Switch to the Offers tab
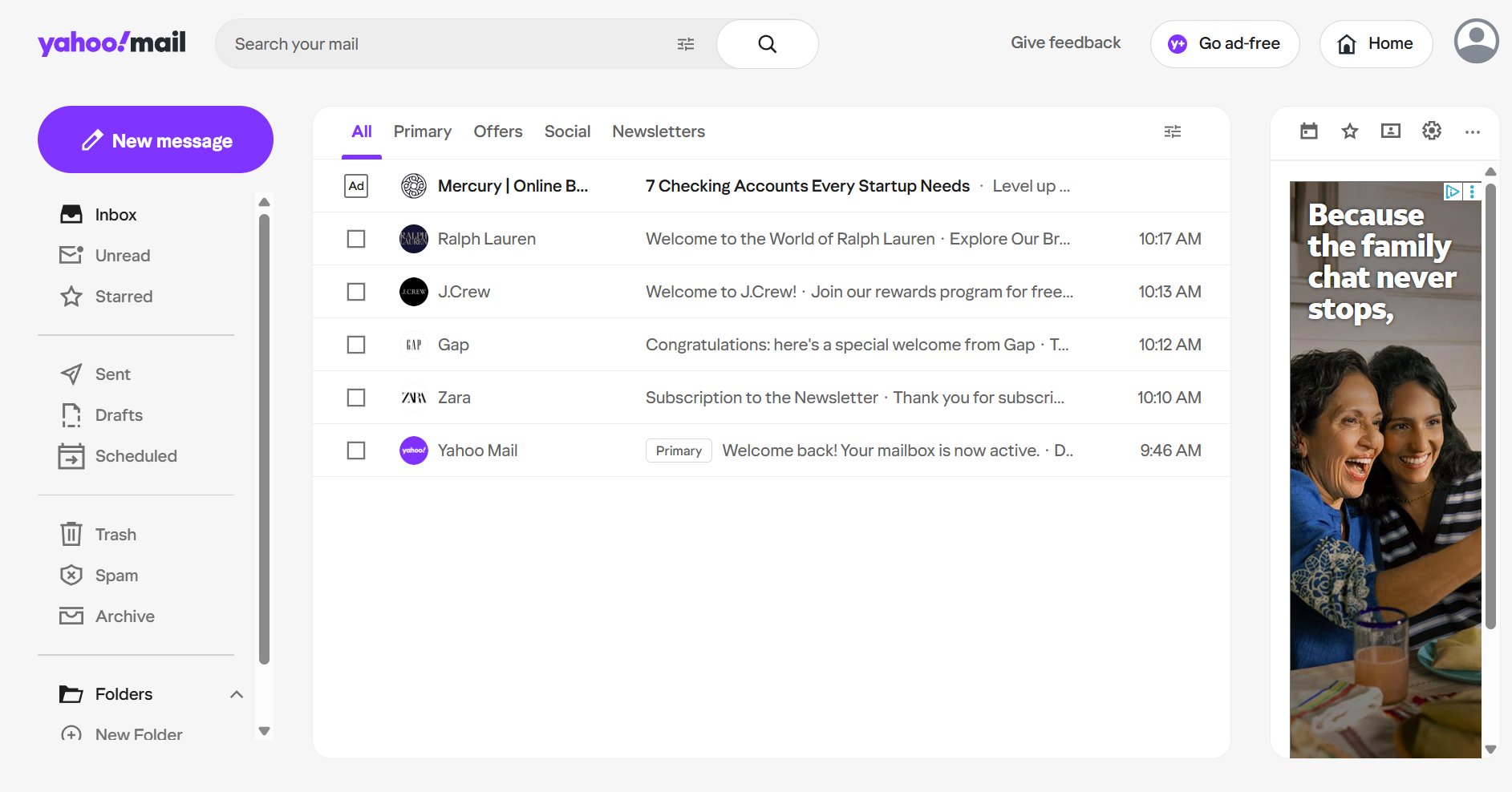1512x792 pixels. click(498, 131)
